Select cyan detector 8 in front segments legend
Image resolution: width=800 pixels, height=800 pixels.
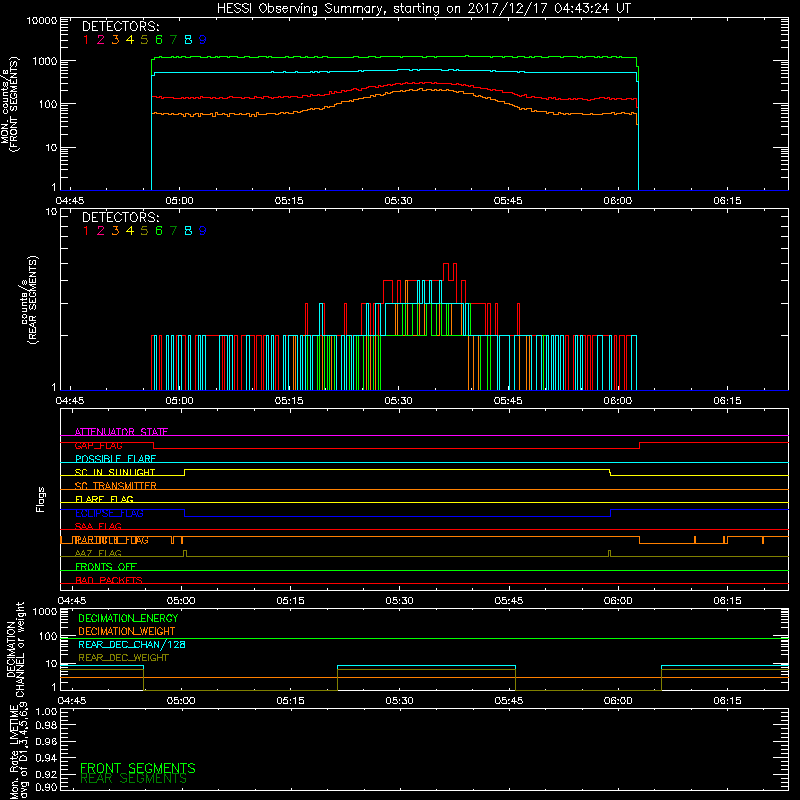[x=188, y=40]
